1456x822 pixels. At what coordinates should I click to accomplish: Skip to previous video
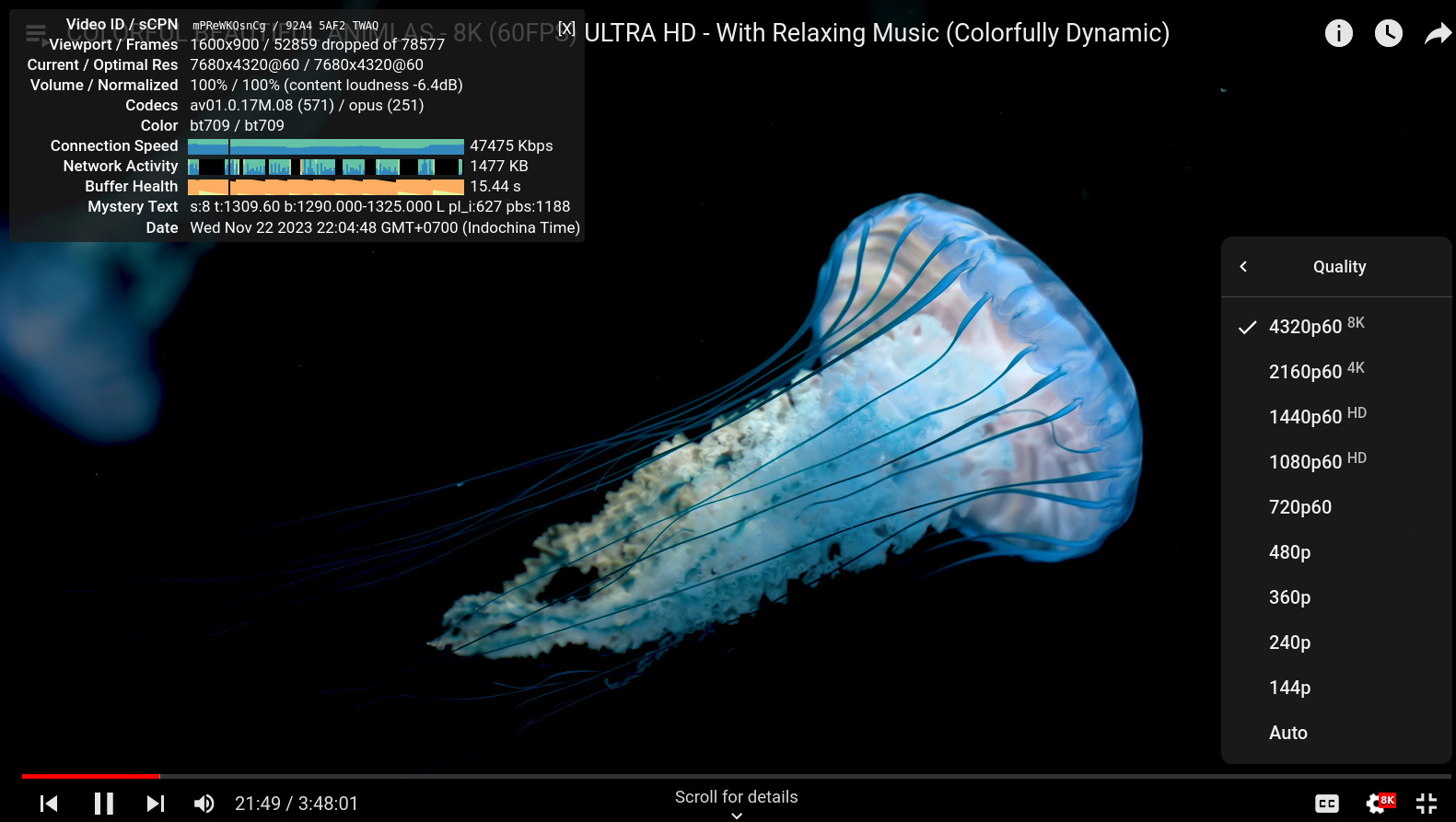[49, 804]
